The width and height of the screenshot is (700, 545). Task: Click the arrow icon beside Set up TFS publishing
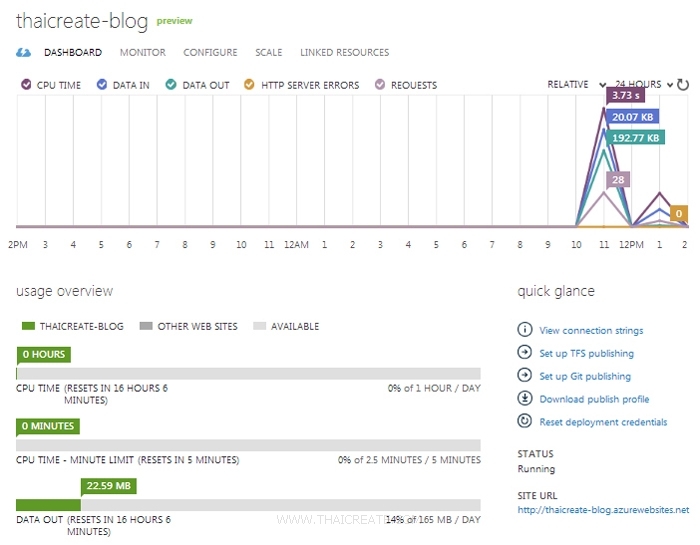coord(525,352)
